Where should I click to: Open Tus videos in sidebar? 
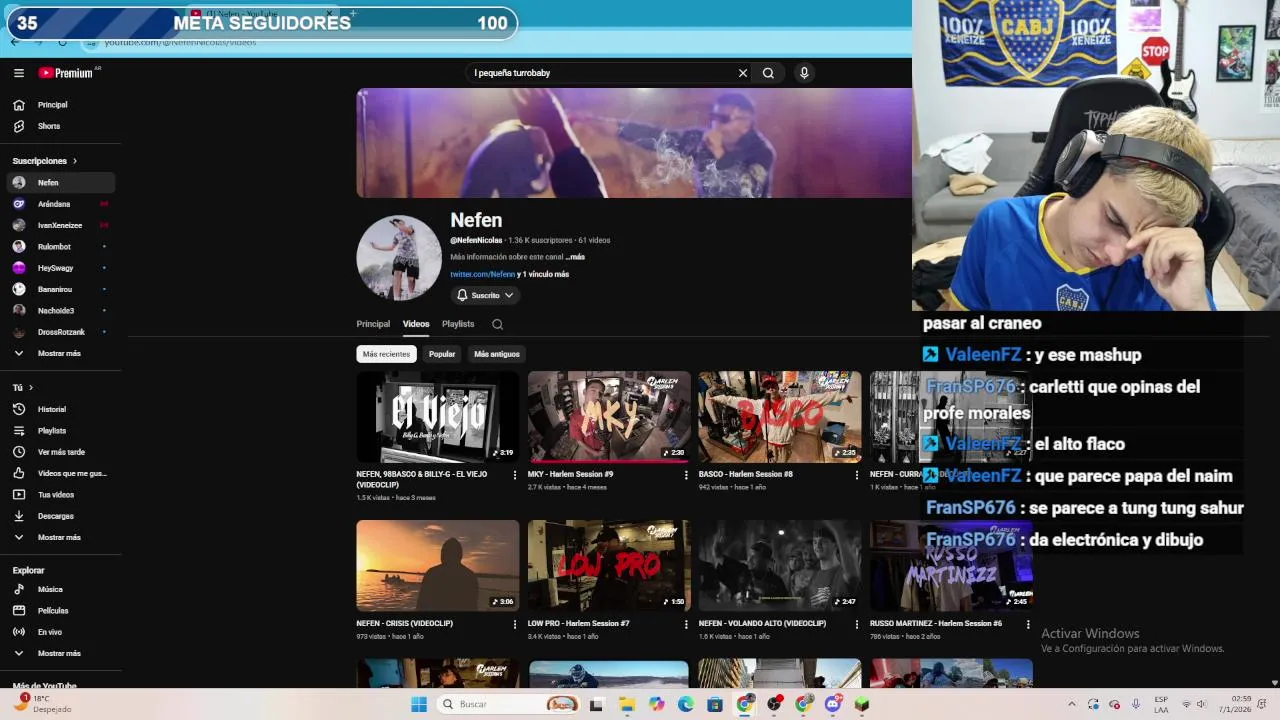click(61, 495)
